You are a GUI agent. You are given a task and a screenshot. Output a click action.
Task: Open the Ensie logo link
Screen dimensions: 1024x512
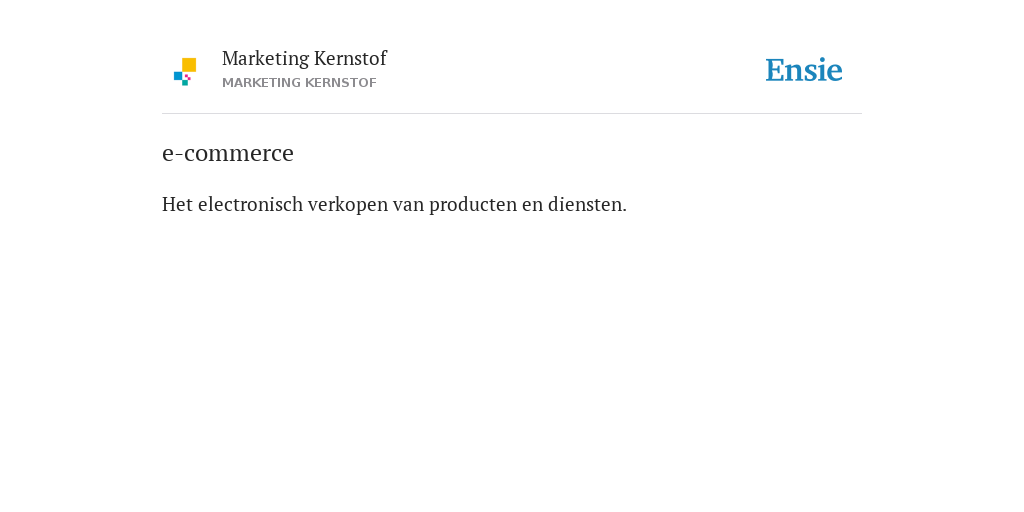[x=804, y=70]
